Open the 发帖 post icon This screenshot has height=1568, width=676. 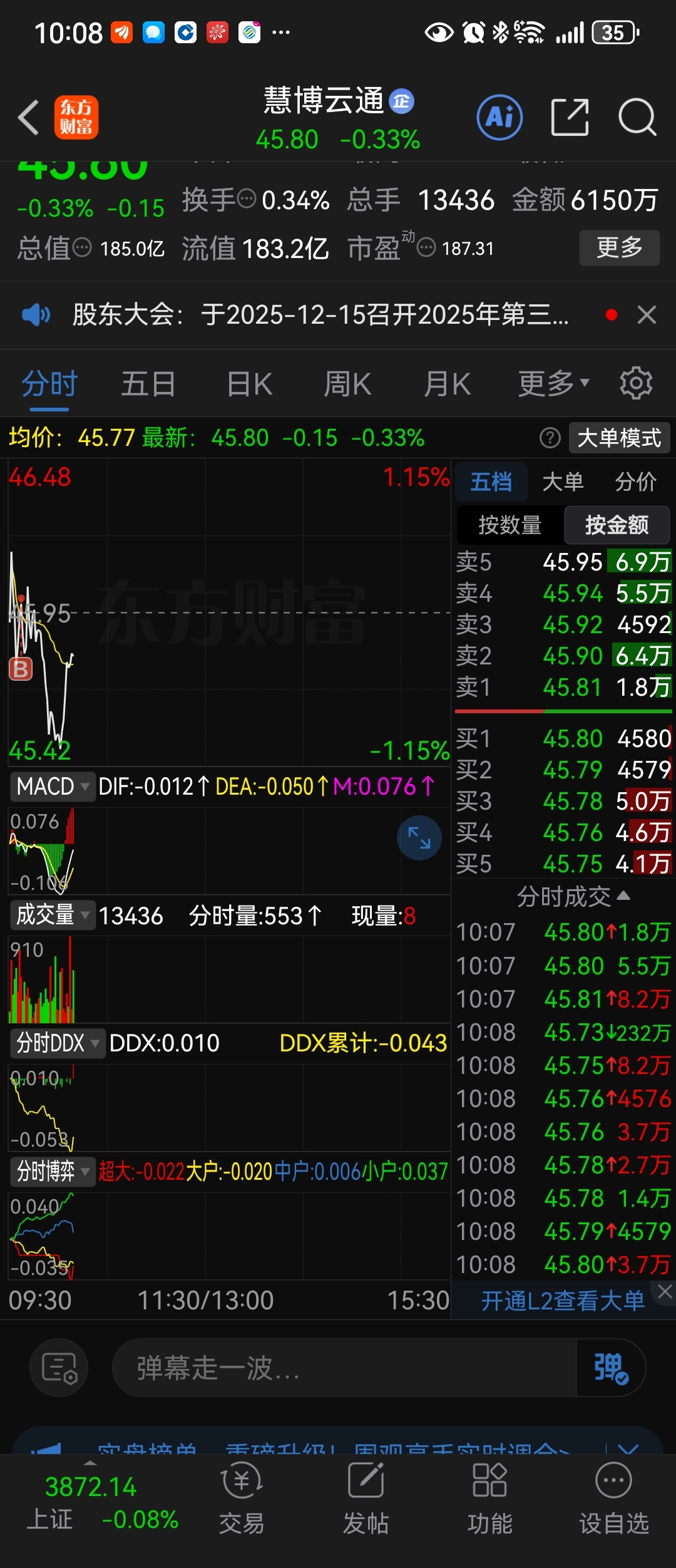pyautogui.click(x=366, y=1497)
